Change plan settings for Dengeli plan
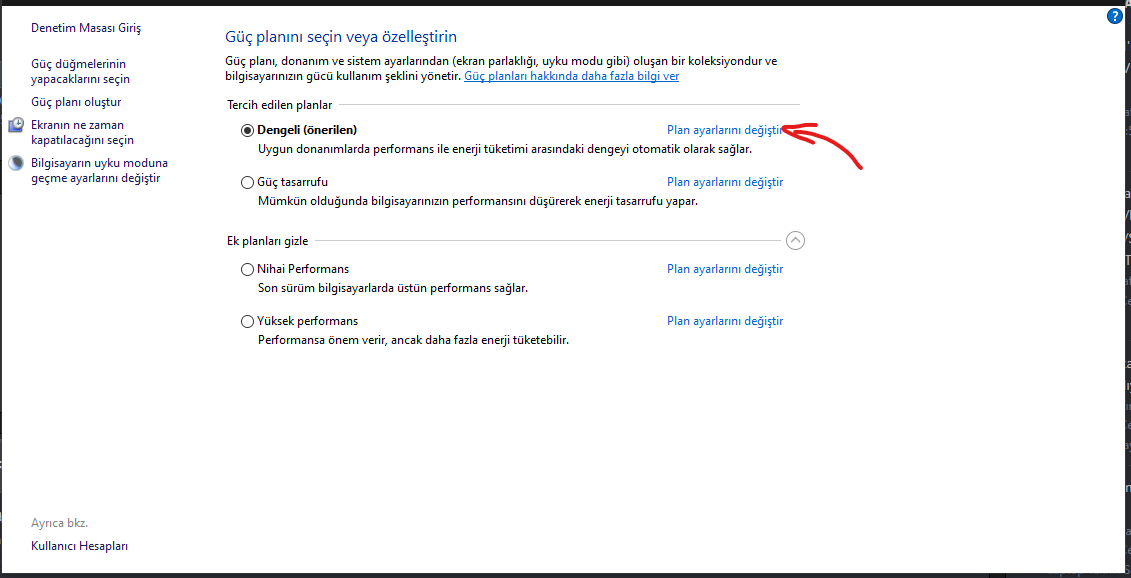The height and width of the screenshot is (578, 1131). tap(724, 130)
